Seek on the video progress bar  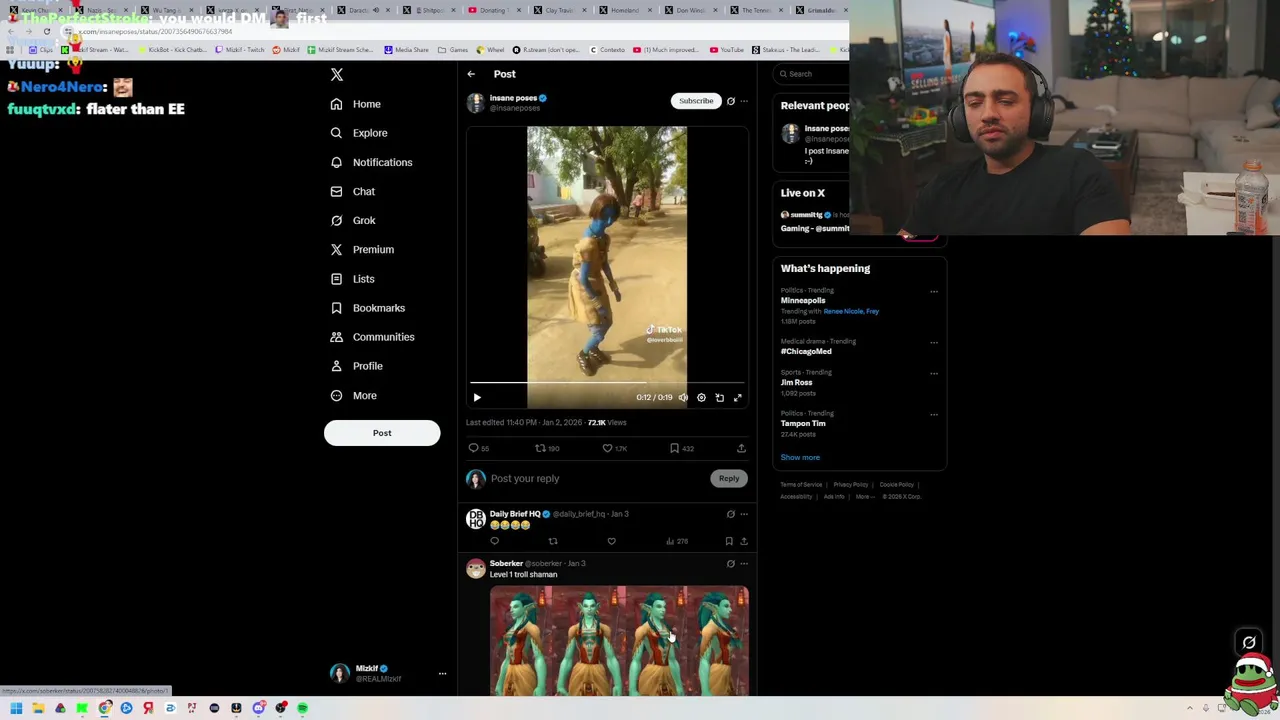pos(607,383)
